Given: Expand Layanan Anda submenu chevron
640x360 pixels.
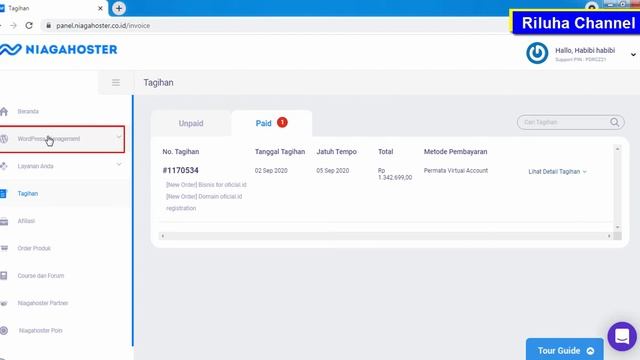Looking at the screenshot, I should [x=119, y=164].
